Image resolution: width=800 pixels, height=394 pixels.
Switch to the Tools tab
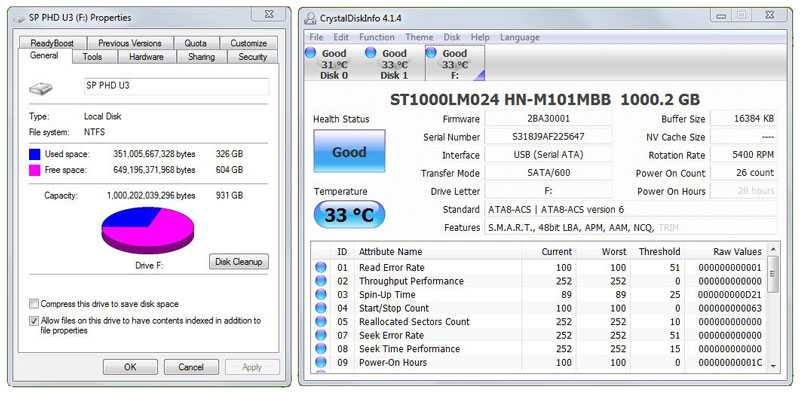click(92, 57)
